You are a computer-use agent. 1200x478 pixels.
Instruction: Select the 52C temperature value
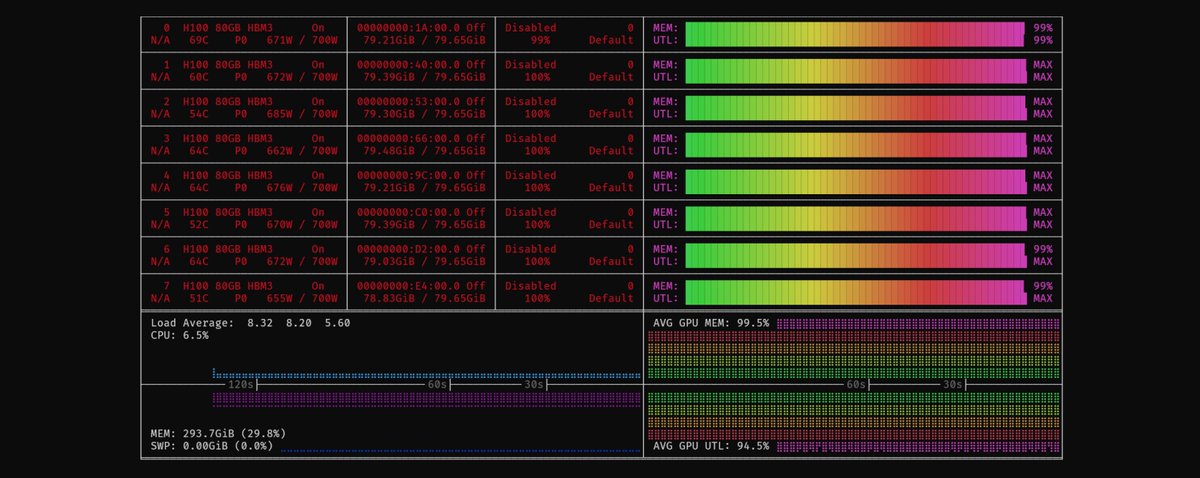(x=198, y=225)
